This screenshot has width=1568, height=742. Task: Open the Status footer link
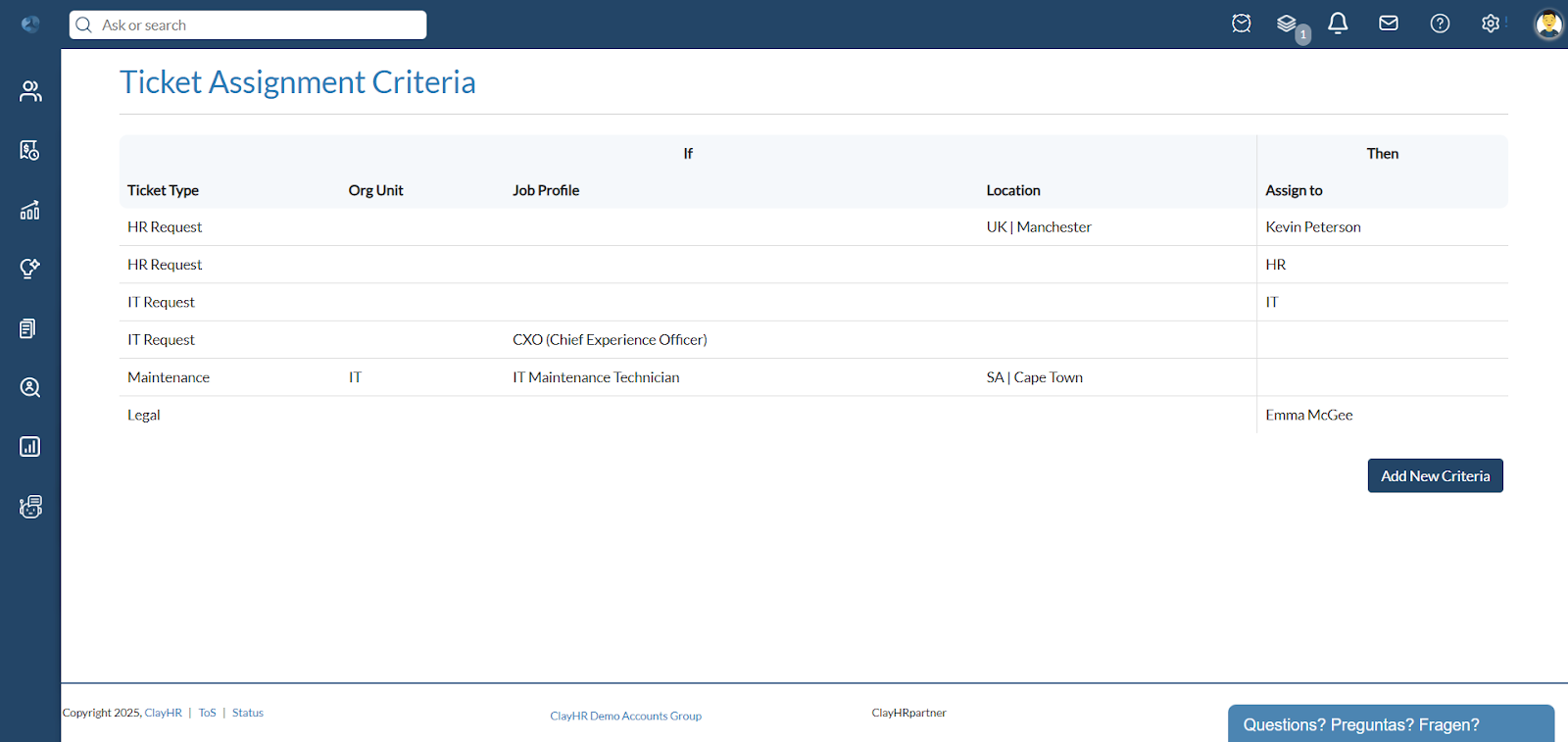[248, 713]
